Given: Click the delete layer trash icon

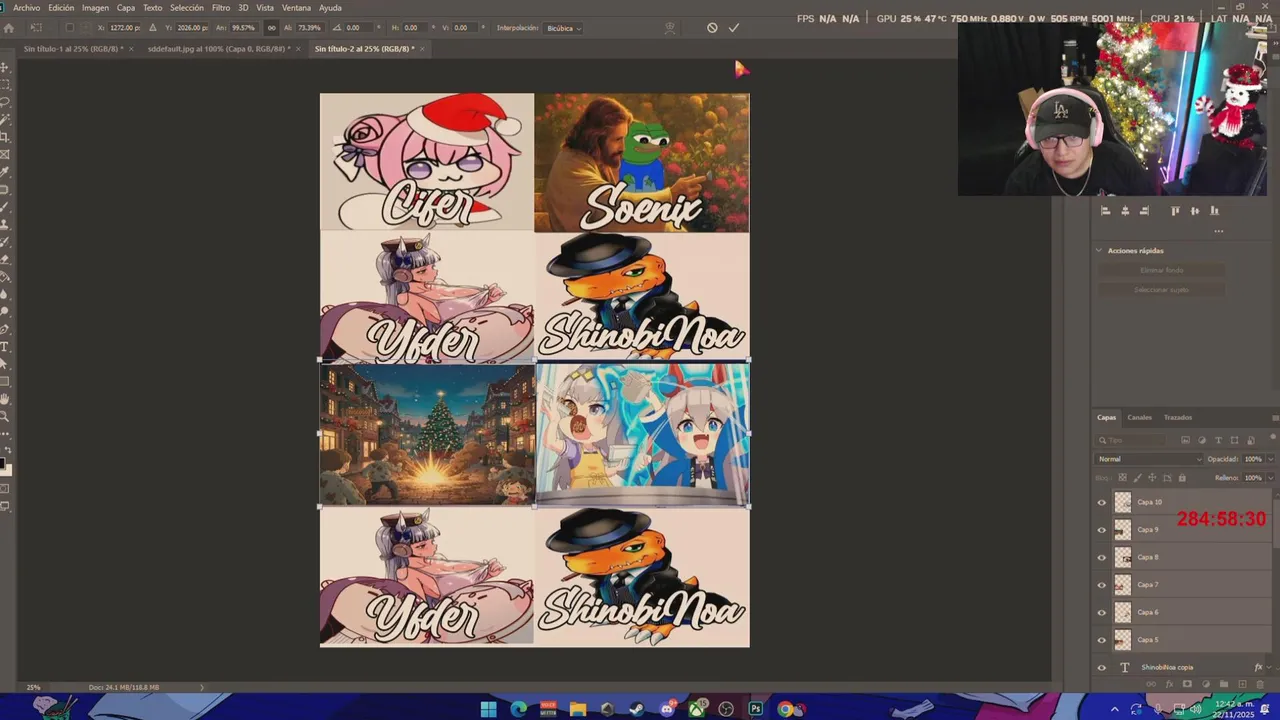Looking at the screenshot, I should click(1260, 684).
